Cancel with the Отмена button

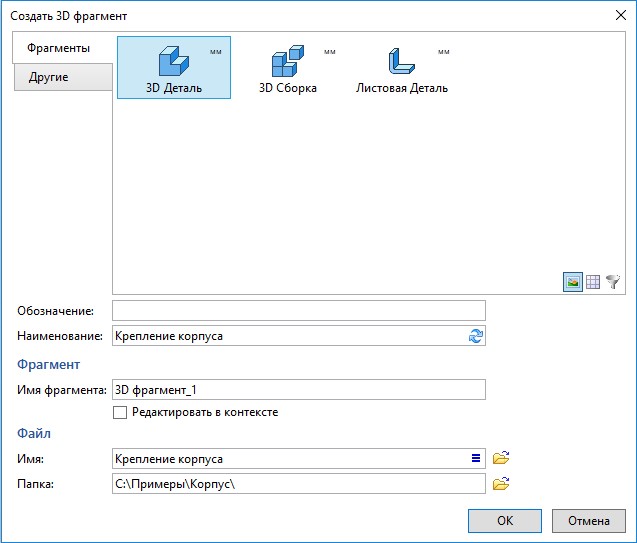[588, 521]
